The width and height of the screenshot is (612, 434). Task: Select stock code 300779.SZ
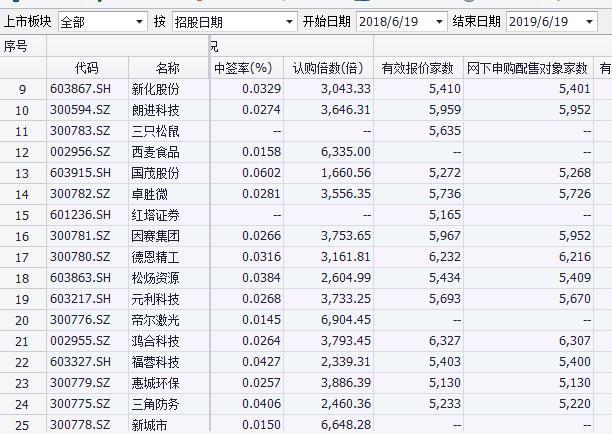[x=80, y=383]
